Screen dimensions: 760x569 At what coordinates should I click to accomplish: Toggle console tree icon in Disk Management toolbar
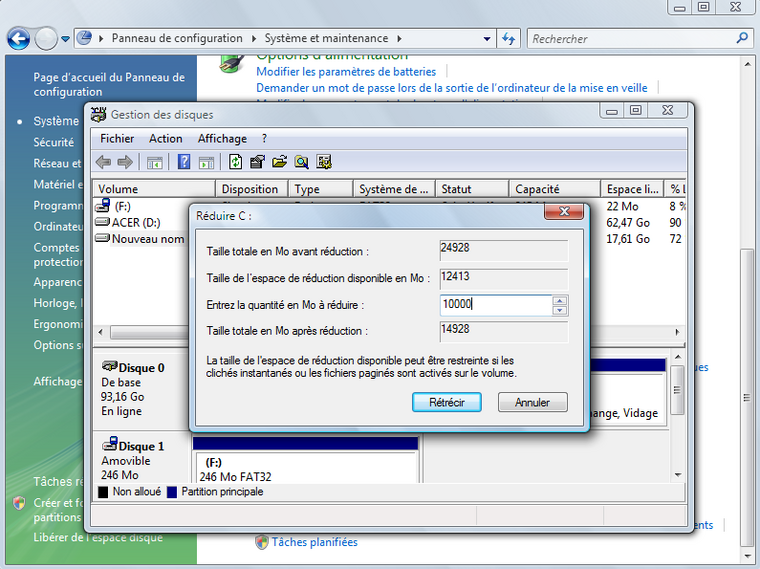pyautogui.click(x=155, y=162)
